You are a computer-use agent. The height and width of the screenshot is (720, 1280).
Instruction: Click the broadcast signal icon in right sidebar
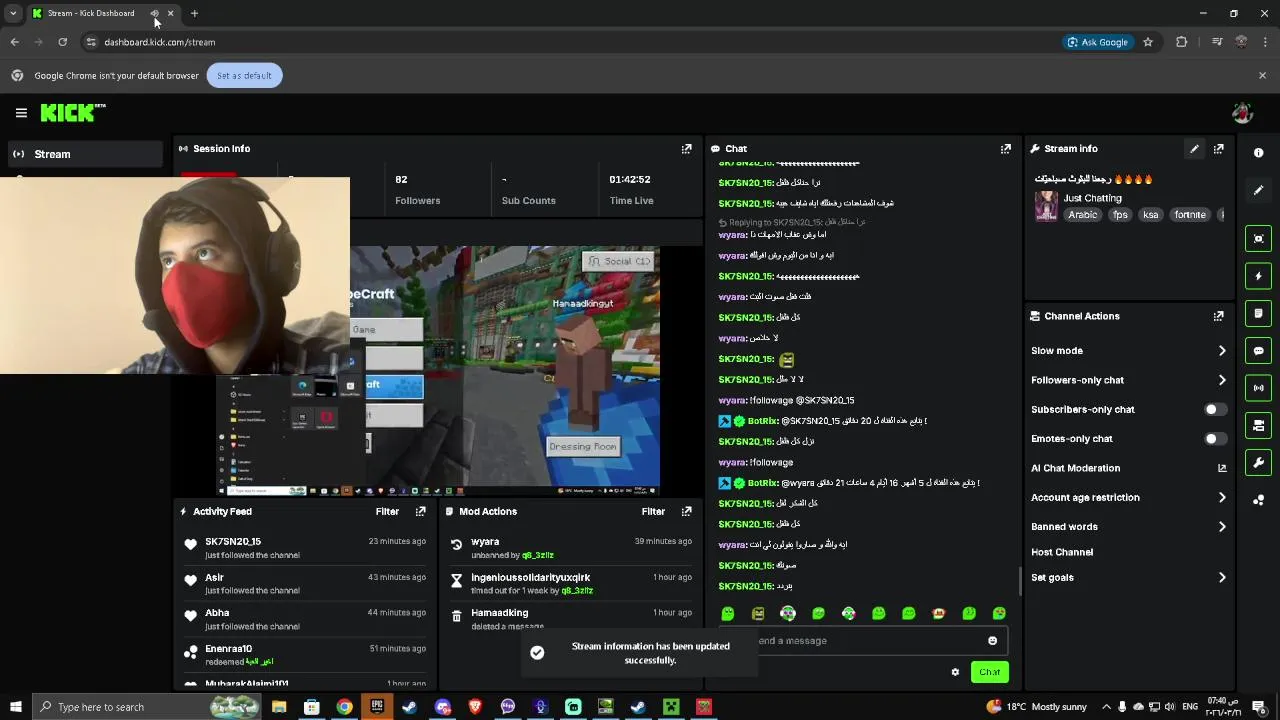click(1258, 388)
